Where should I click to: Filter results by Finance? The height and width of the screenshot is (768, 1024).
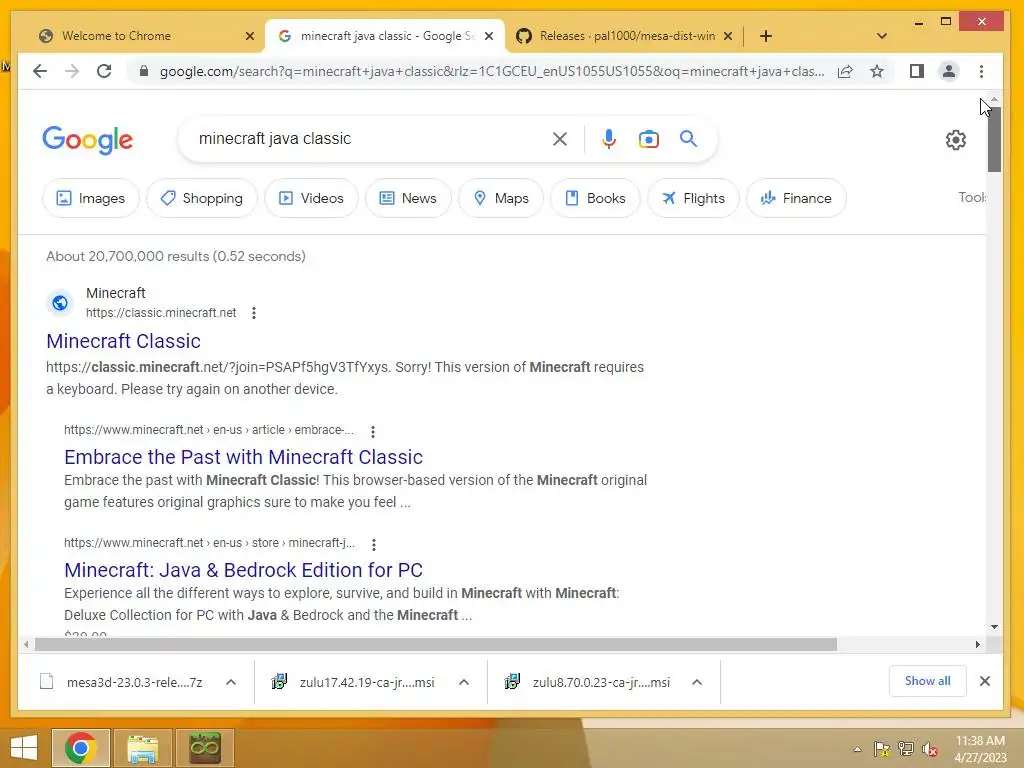pos(796,198)
